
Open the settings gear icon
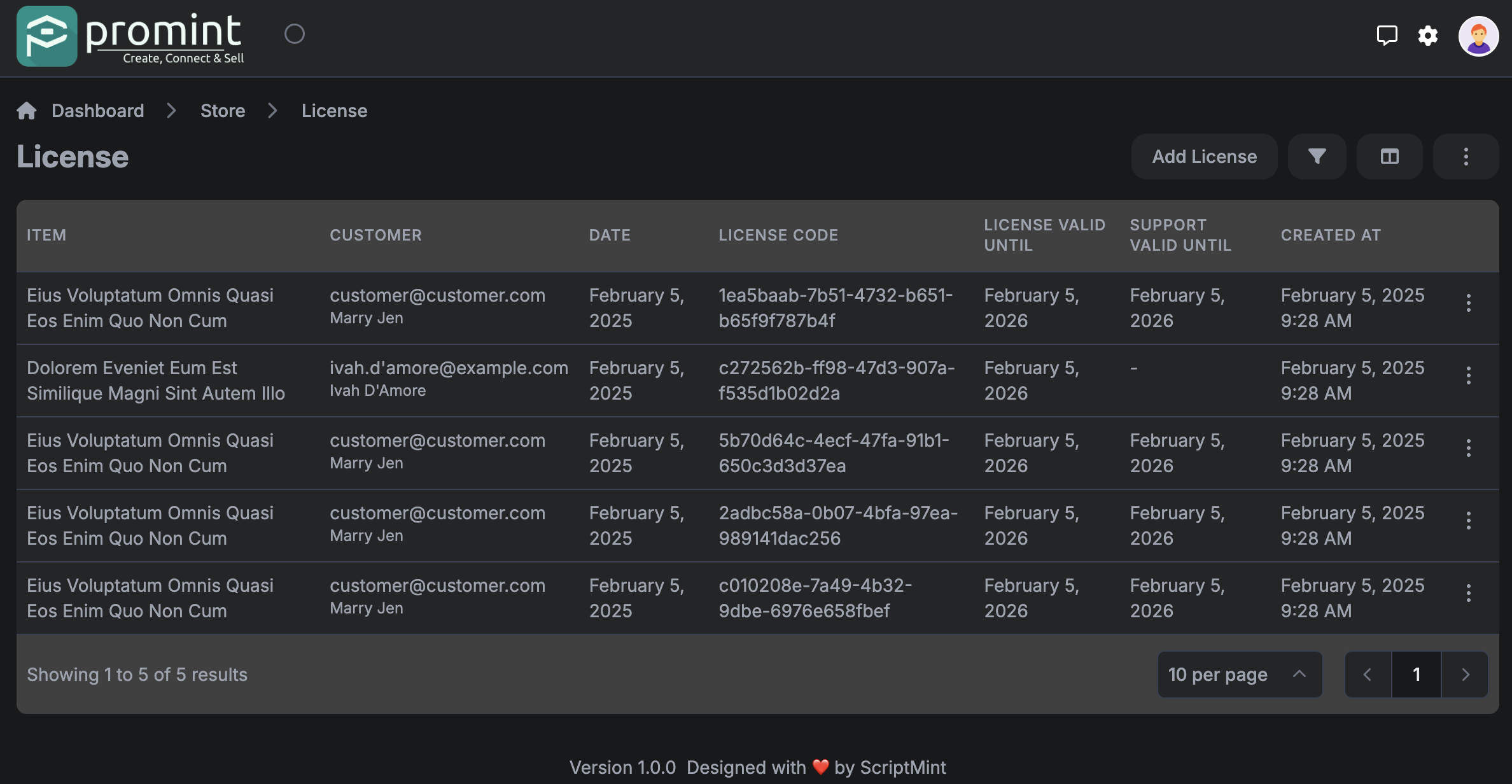pyautogui.click(x=1428, y=36)
